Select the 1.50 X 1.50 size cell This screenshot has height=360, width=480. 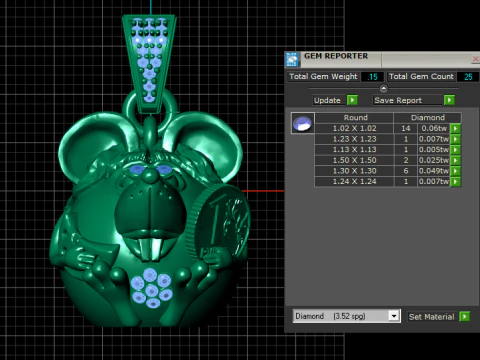tap(354, 160)
